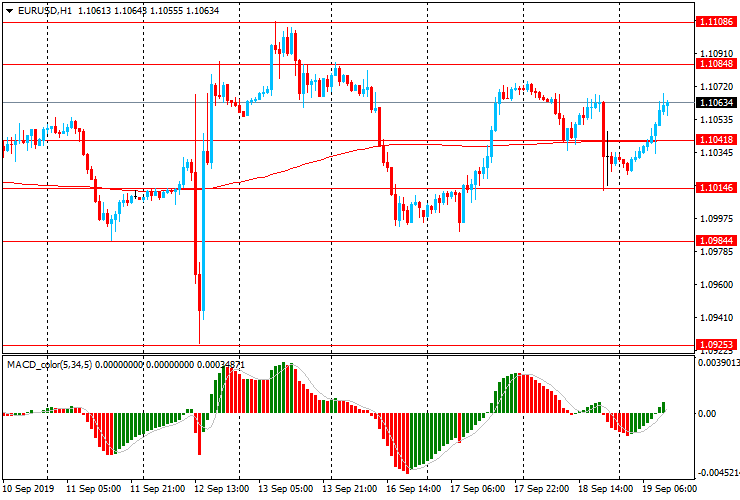Select the 13 Sep 05:00 time axis label

coord(286,488)
